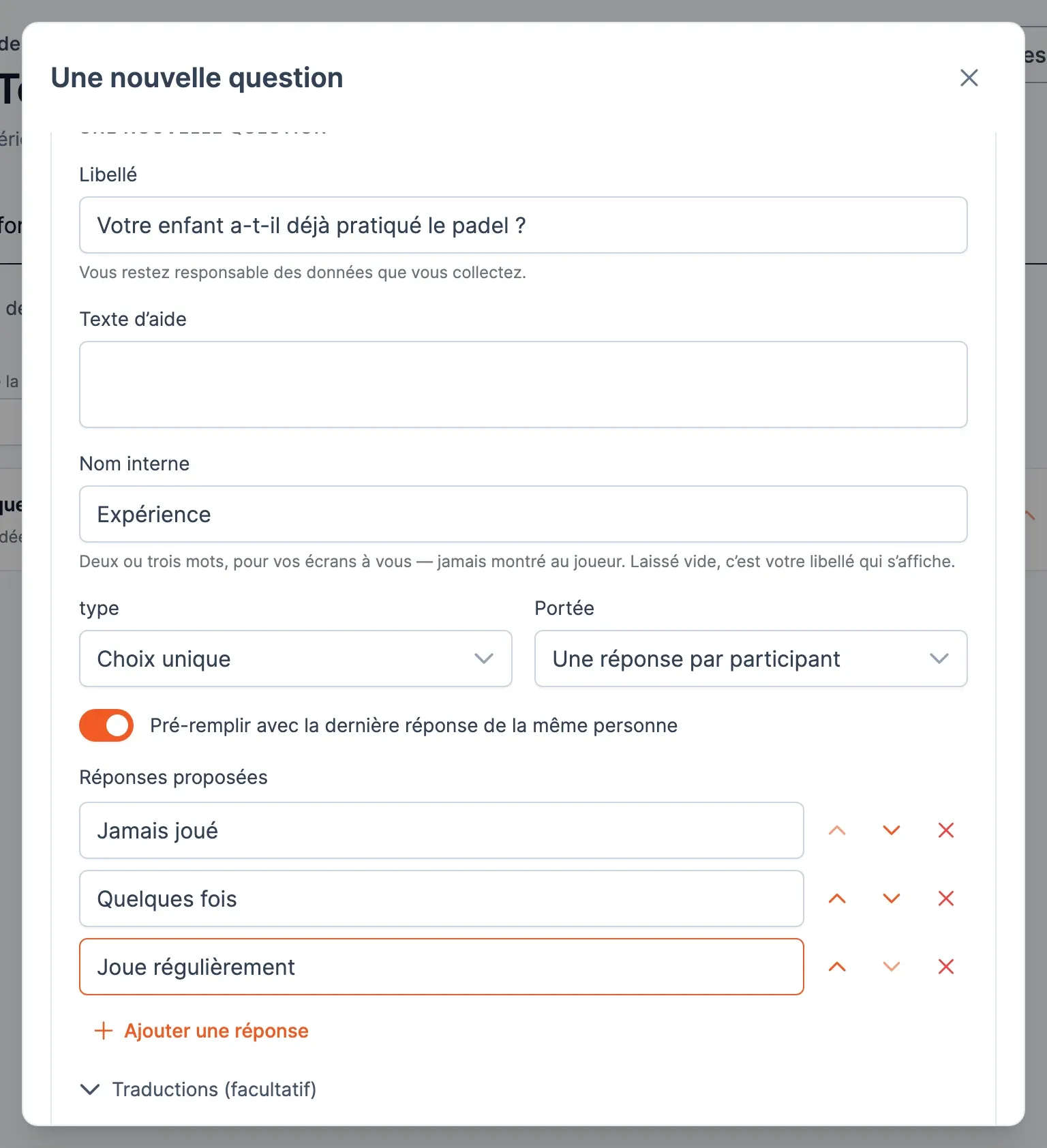Move 'Jamais joué' answer down
1047x1148 pixels.
click(x=892, y=830)
